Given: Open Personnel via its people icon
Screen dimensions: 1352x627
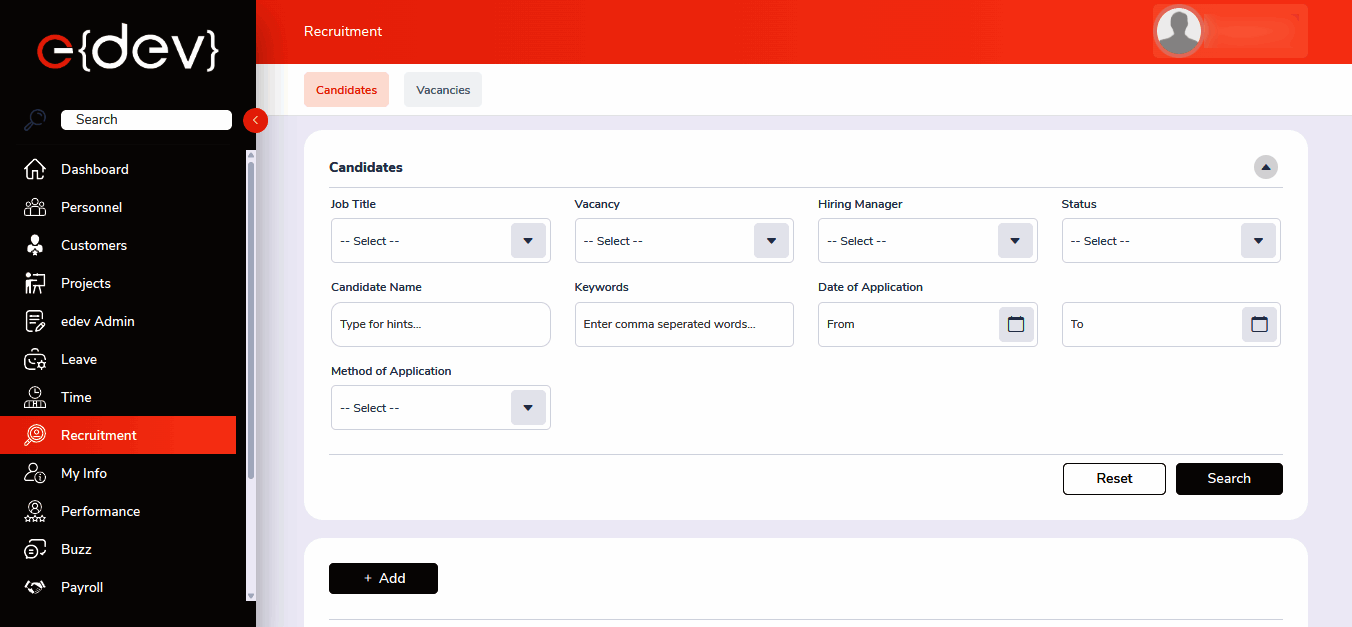Looking at the screenshot, I should (35, 208).
